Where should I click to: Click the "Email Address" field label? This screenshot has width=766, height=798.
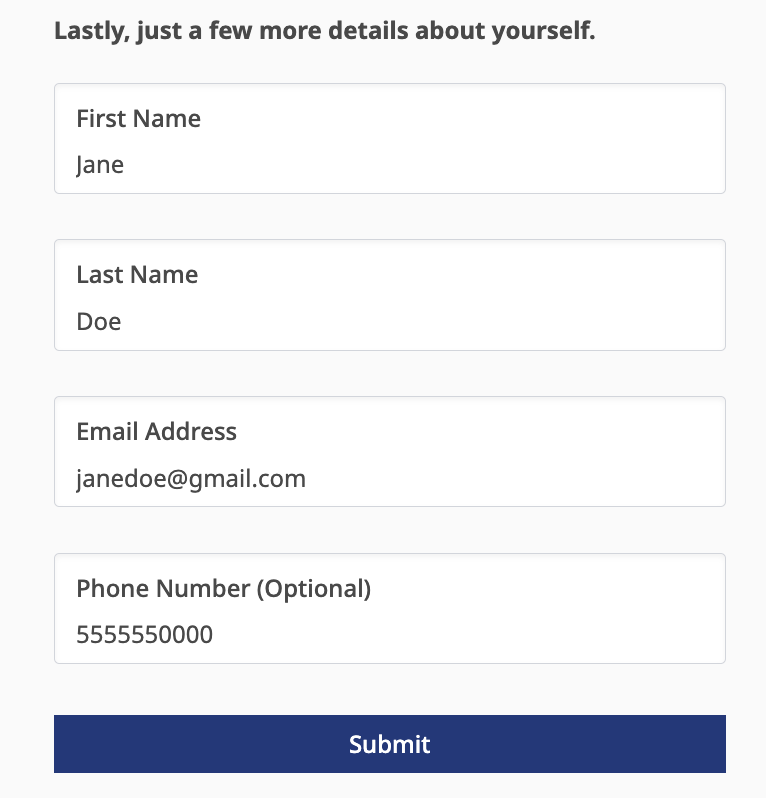point(156,432)
